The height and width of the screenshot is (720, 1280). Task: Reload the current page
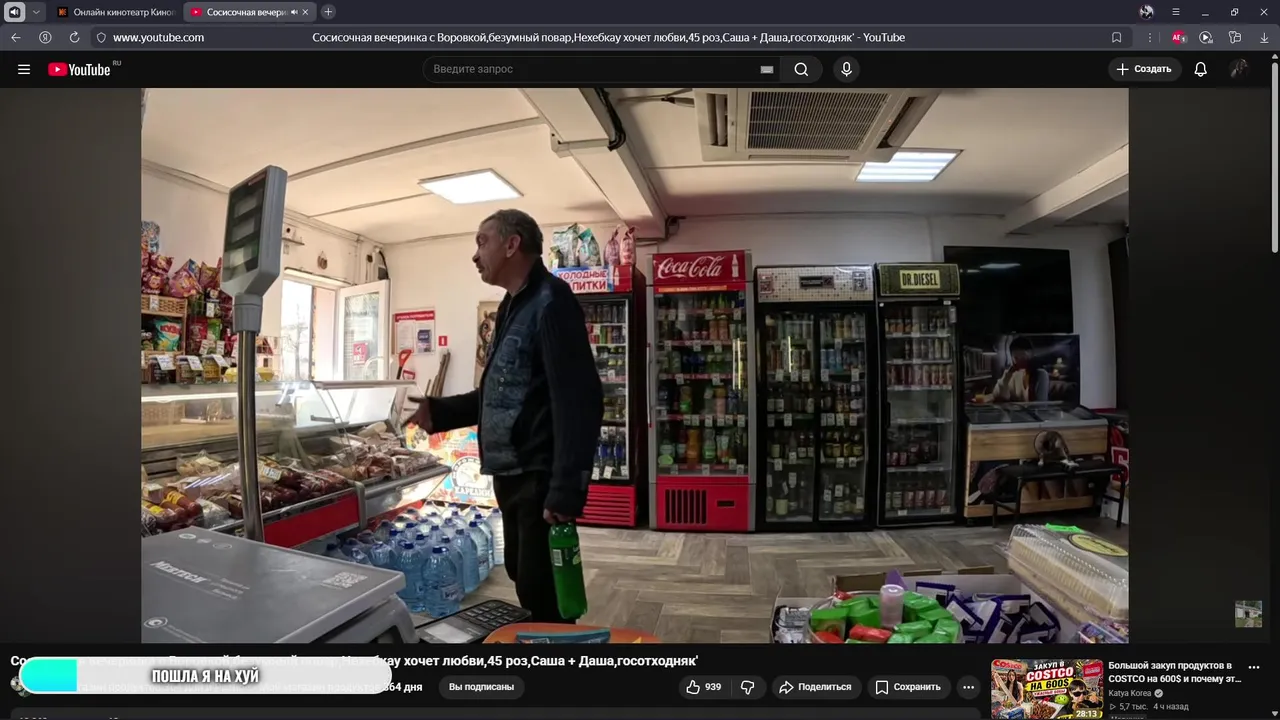pyautogui.click(x=74, y=37)
